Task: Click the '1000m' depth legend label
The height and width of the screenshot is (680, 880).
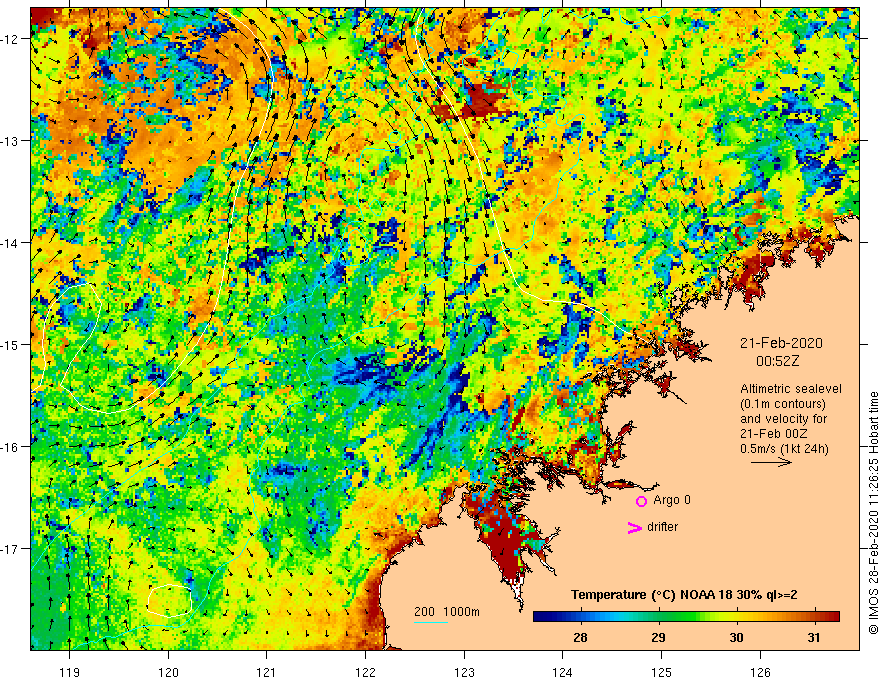Action: (x=461, y=612)
